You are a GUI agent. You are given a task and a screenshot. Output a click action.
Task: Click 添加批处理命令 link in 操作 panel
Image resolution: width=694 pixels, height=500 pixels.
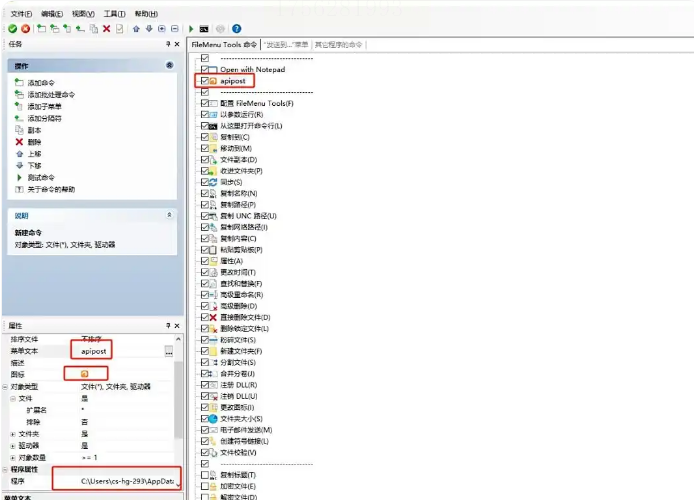coord(51,95)
